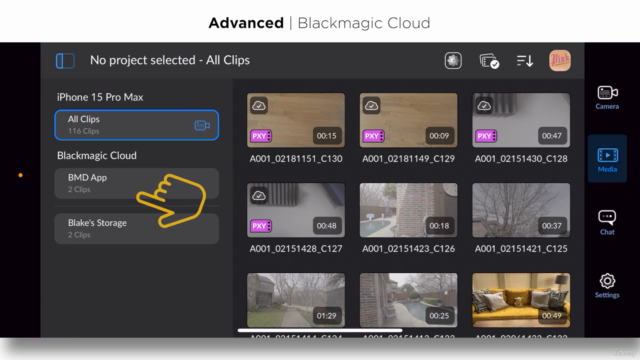Image resolution: width=640 pixels, height=360 pixels.
Task: Open the 01:29 driveway clip thumbnail
Action: [x=296, y=300]
